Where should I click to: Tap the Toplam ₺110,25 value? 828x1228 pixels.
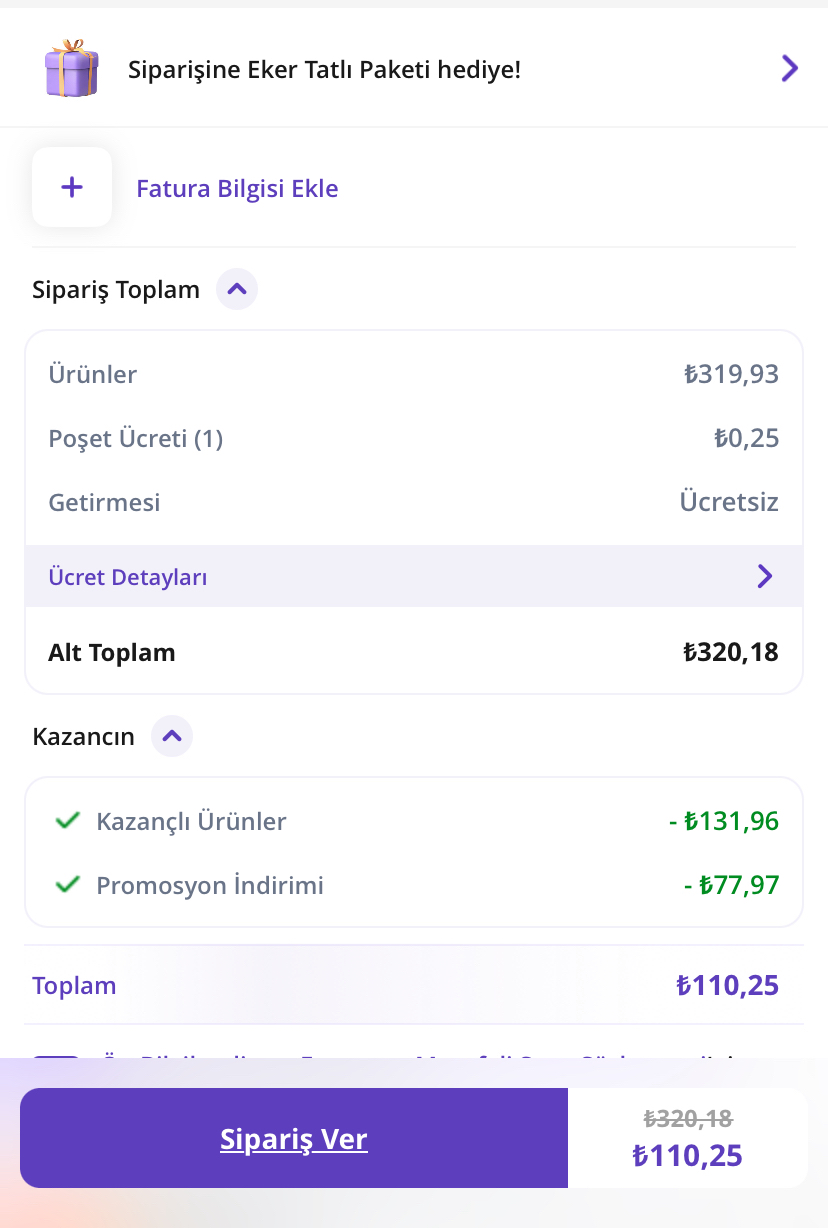point(728,985)
